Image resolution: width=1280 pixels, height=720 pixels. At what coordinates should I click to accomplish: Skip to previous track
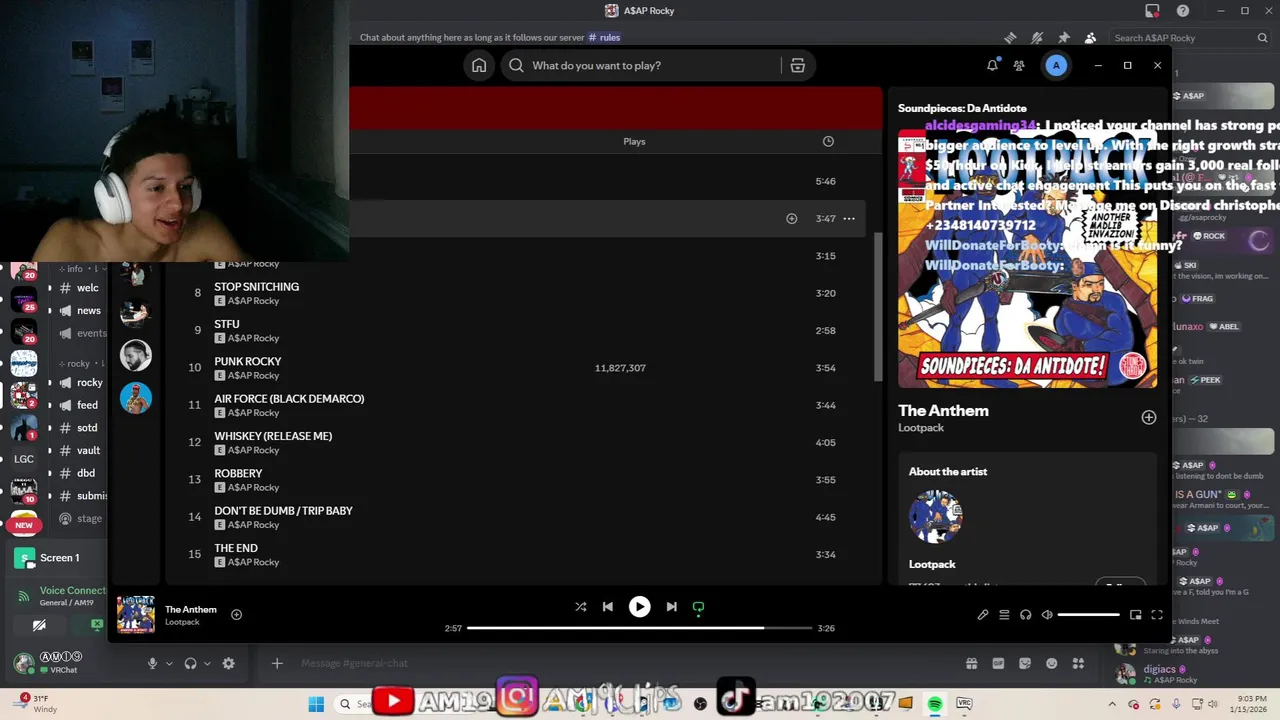pos(607,606)
